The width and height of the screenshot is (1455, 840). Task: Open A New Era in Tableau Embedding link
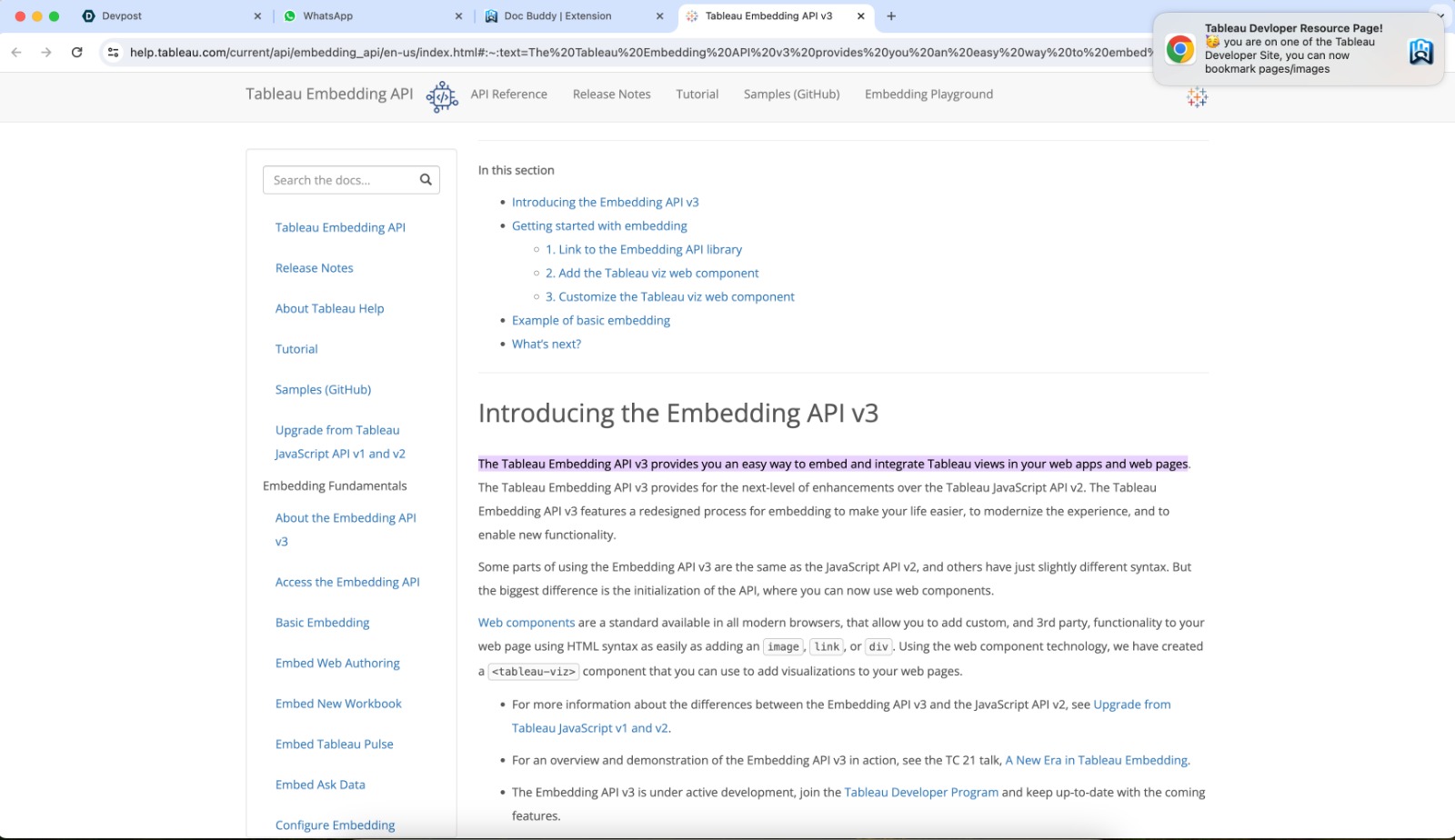coord(1097,761)
